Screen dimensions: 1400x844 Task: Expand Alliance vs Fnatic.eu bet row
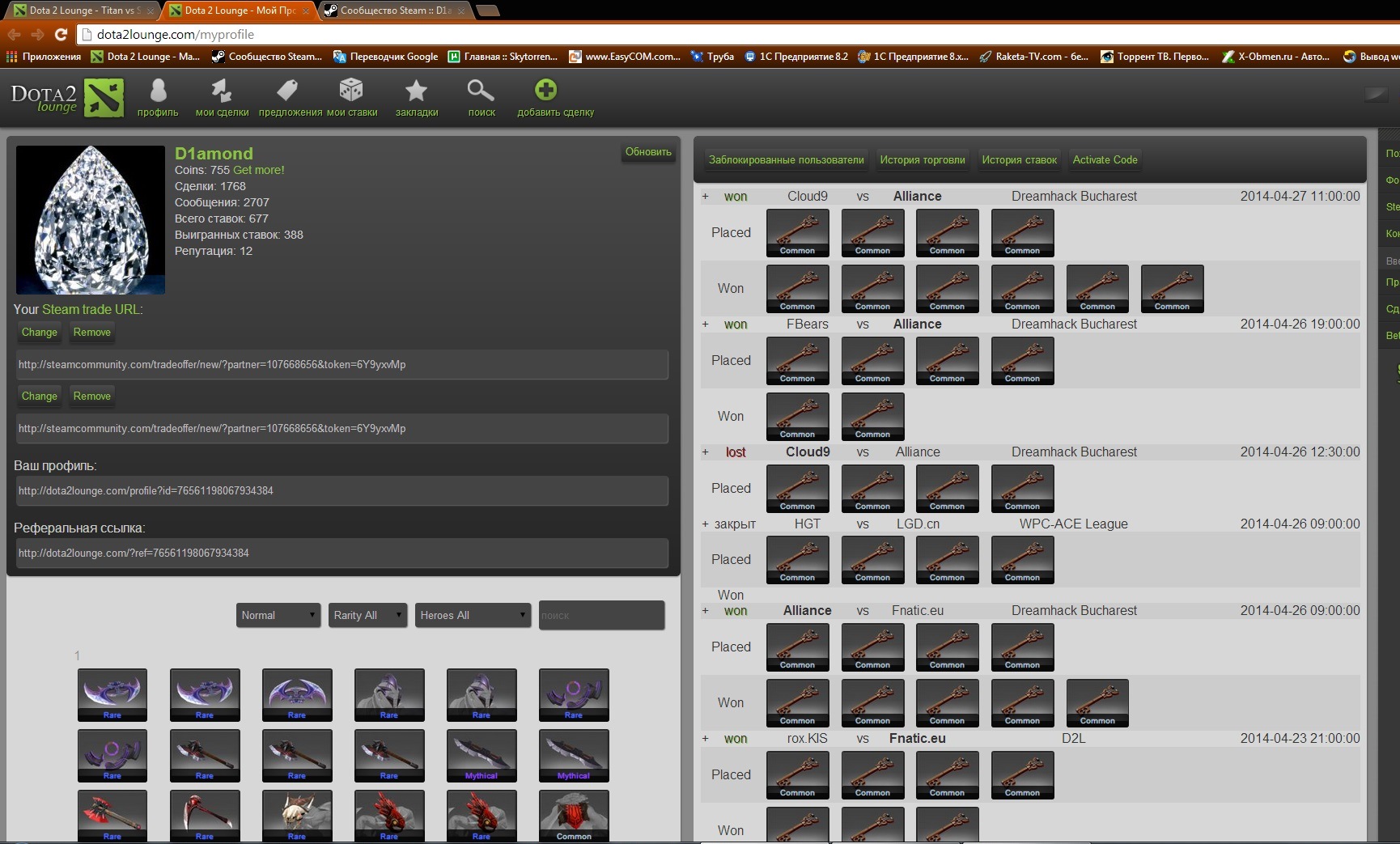pyautogui.click(x=705, y=611)
